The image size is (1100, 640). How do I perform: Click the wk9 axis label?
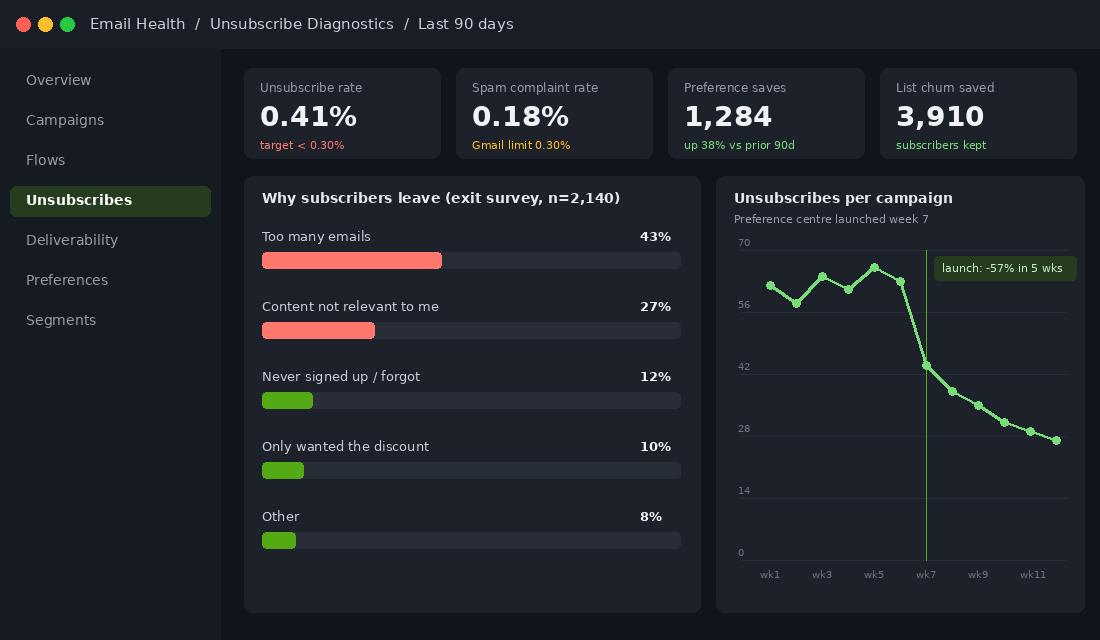[x=978, y=575]
